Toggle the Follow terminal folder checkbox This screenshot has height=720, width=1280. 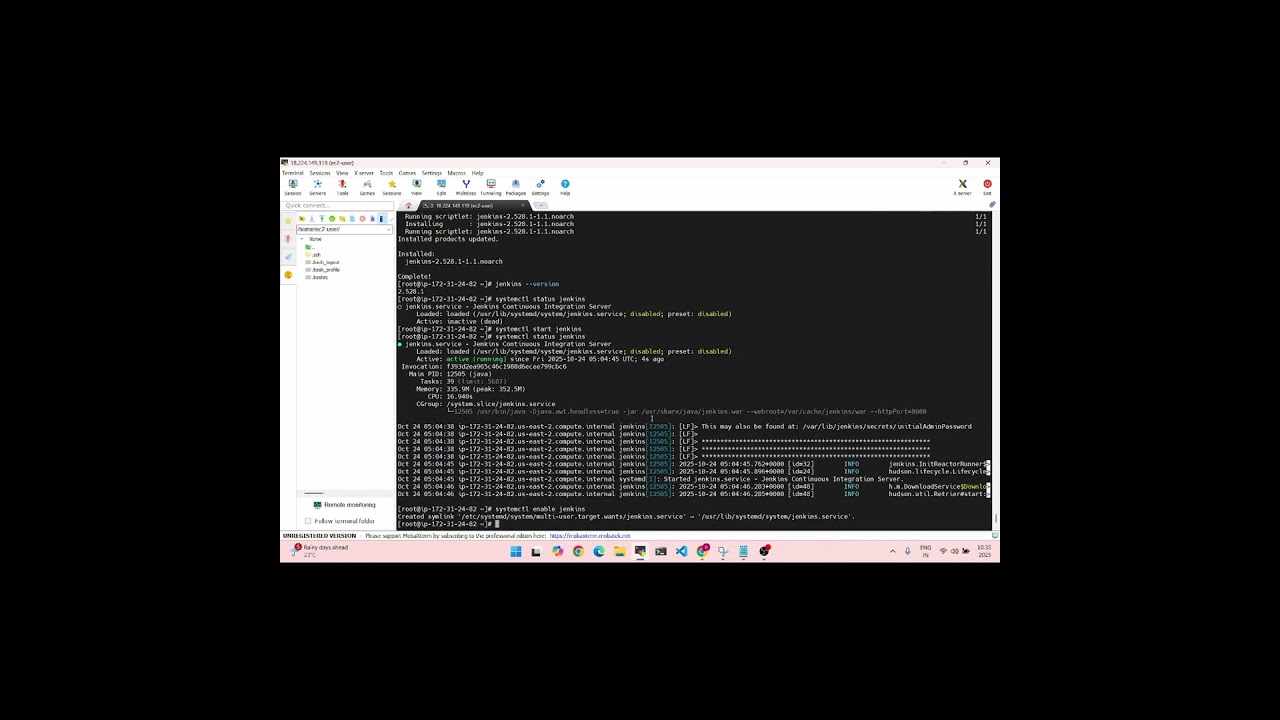click(x=308, y=521)
